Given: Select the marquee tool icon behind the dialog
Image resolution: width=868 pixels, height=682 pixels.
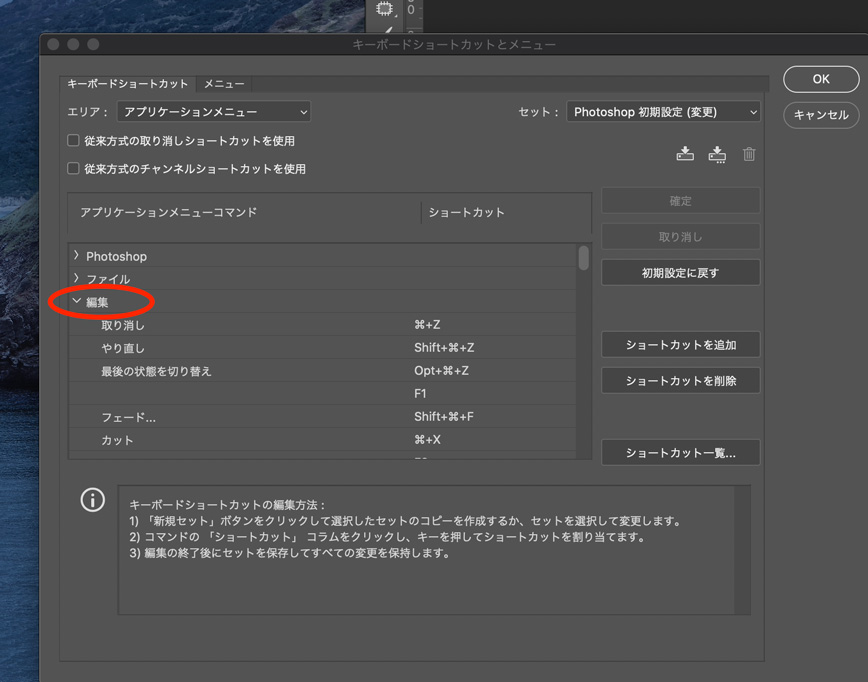Looking at the screenshot, I should tap(385, 9).
